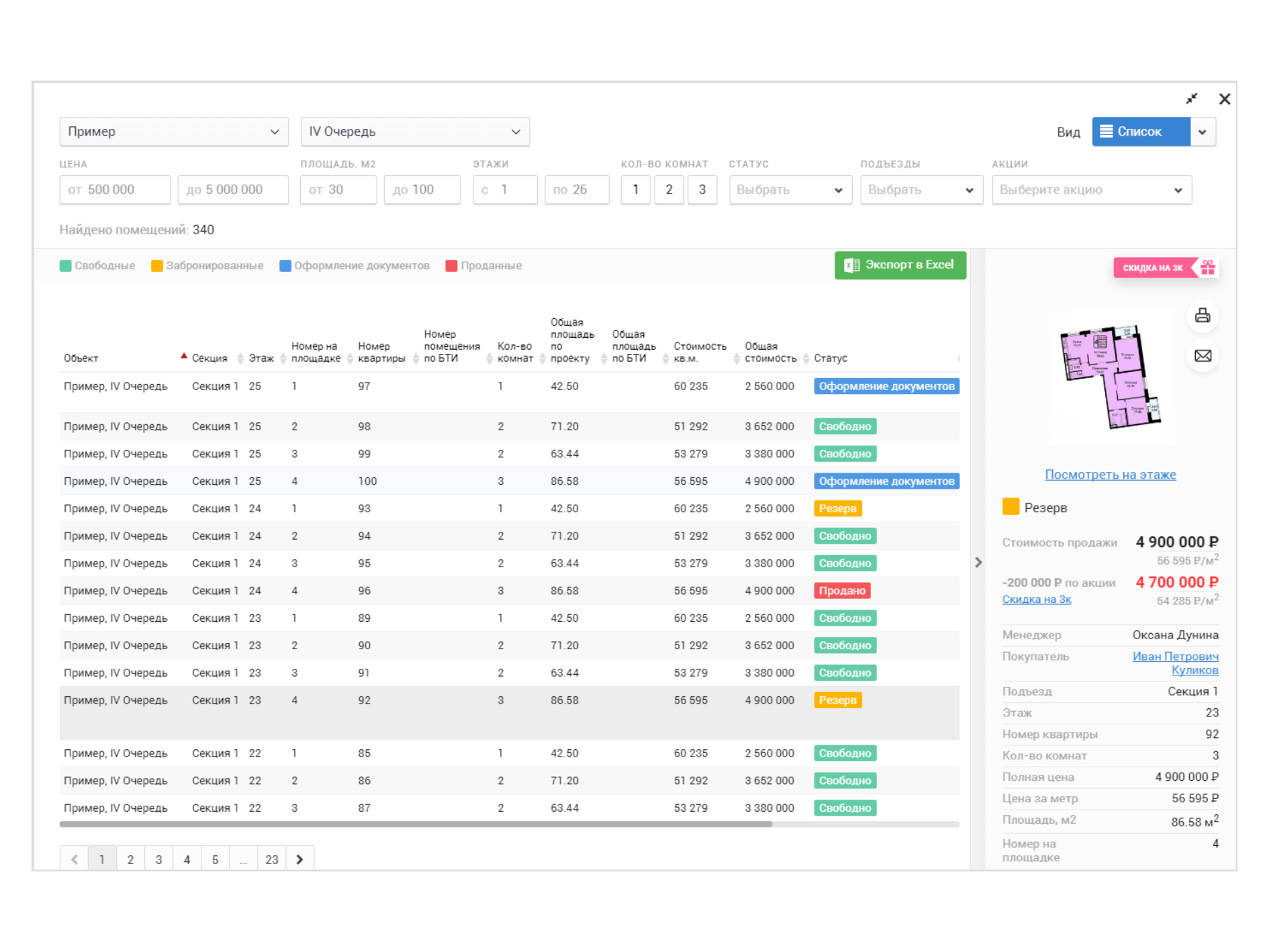Collapse the window using minimize arrows icon
Viewport: 1269px width, 952px height.
pos(1192,99)
